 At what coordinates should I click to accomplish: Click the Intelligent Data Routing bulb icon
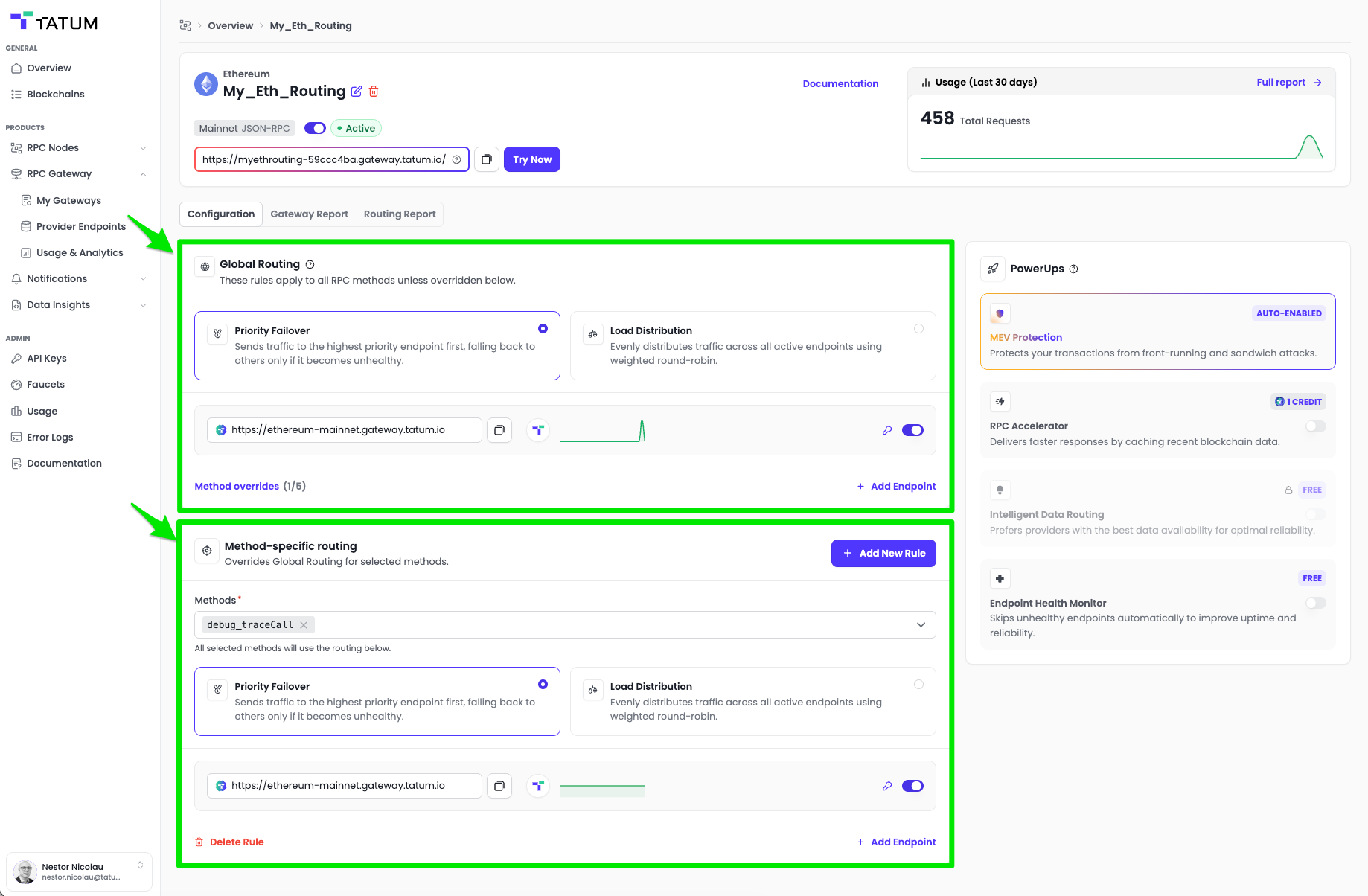point(1000,490)
